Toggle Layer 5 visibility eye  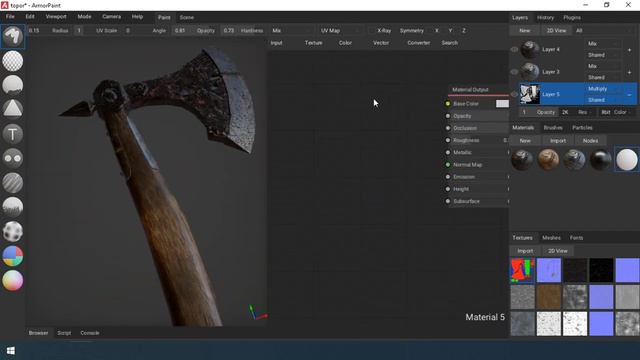tap(514, 94)
